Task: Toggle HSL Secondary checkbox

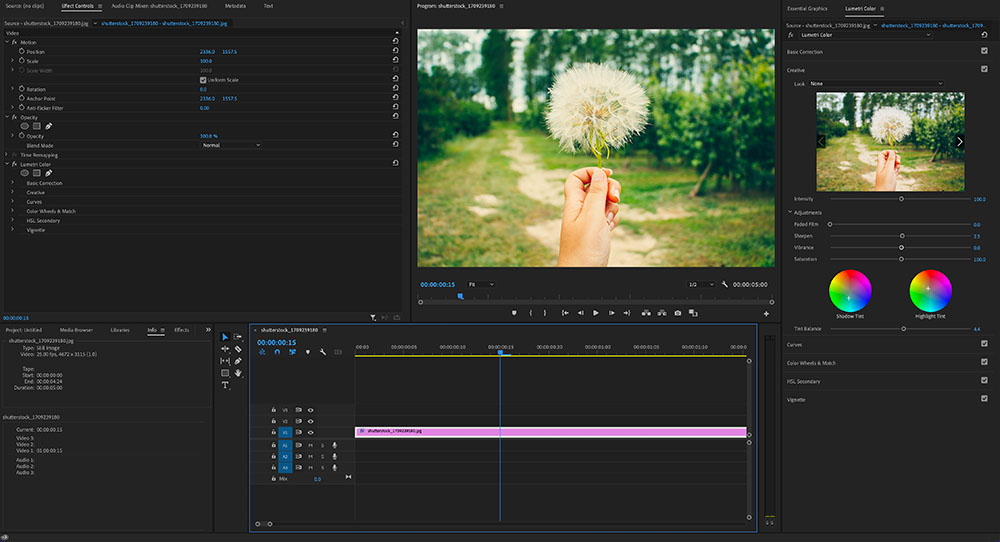Action: (984, 380)
